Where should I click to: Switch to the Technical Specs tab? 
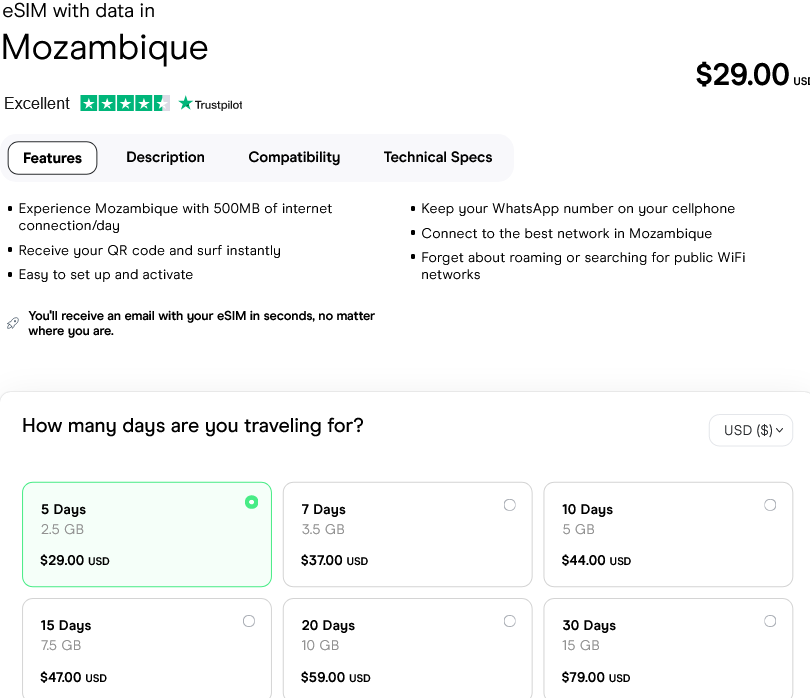coord(438,157)
